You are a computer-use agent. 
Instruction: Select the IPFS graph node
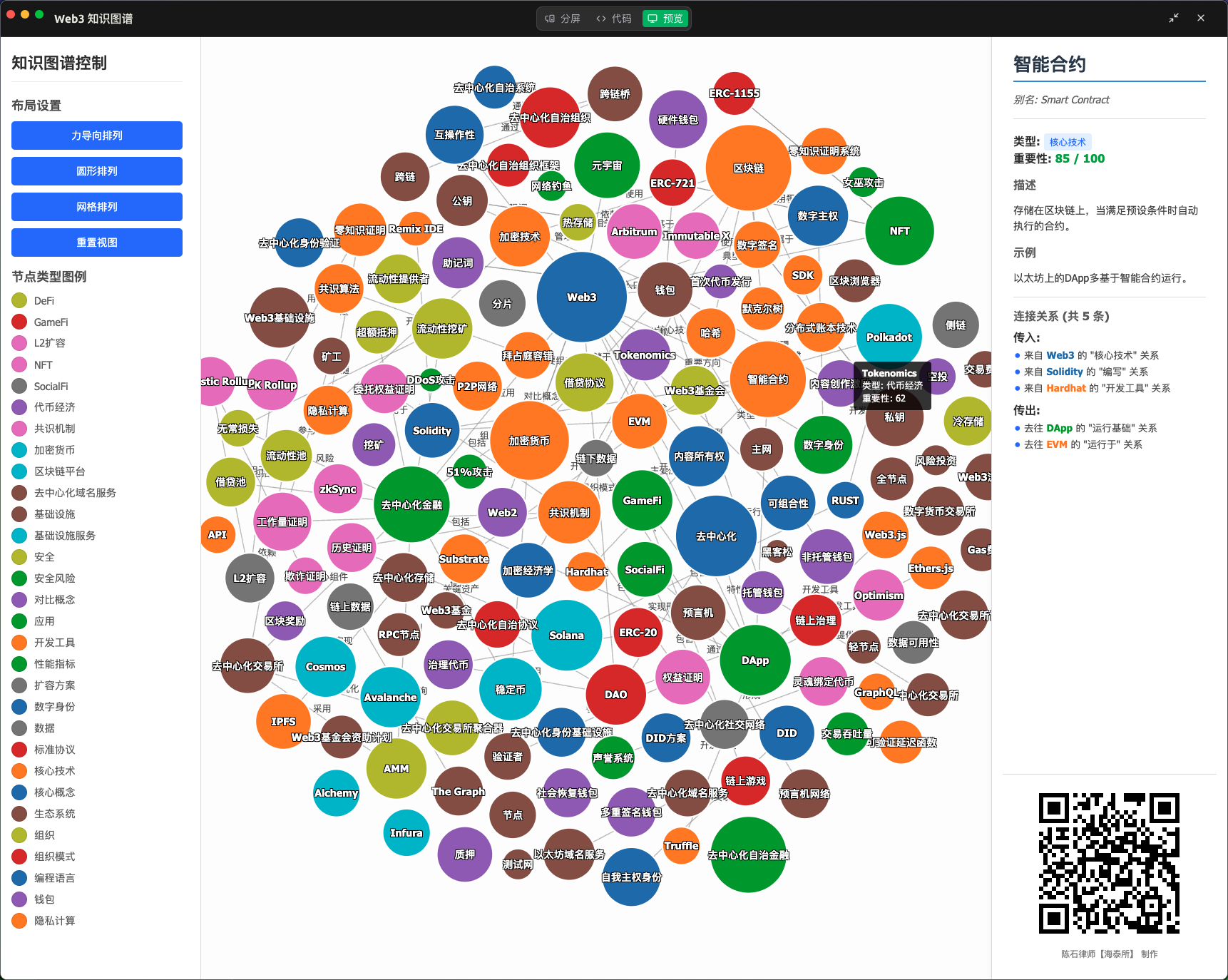284,722
